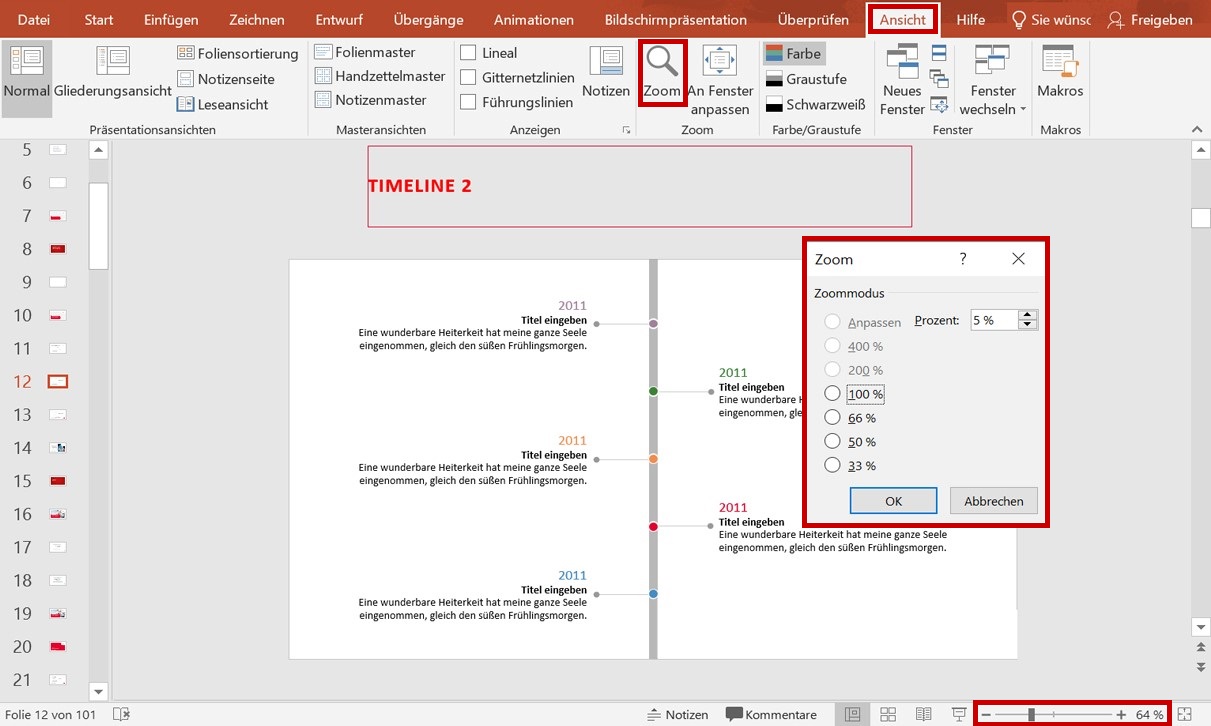
Task: Click zoom in plus button
Action: [1121, 714]
